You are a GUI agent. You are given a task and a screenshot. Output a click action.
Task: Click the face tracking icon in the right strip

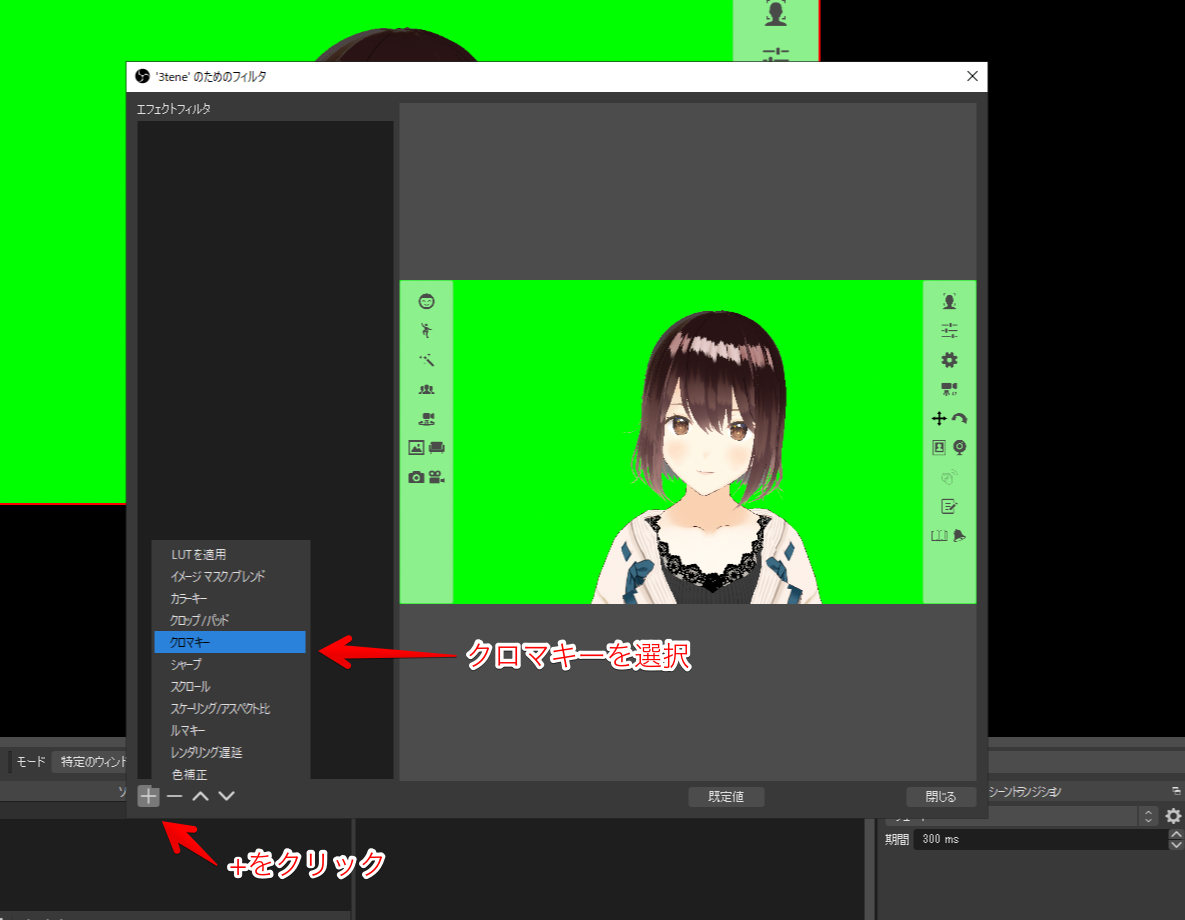[949, 300]
